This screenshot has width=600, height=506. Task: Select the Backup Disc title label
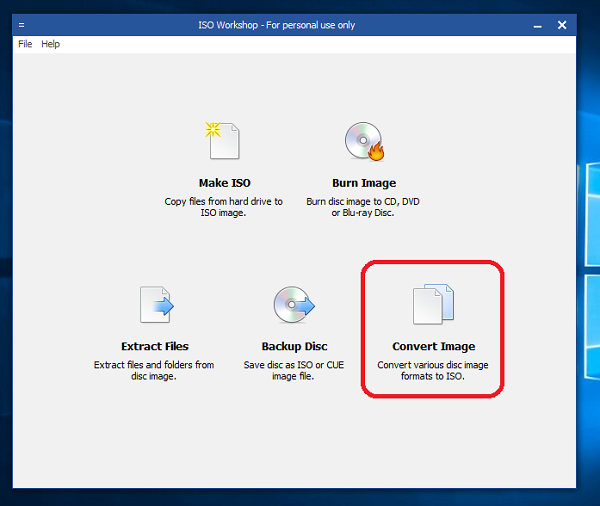coord(294,346)
